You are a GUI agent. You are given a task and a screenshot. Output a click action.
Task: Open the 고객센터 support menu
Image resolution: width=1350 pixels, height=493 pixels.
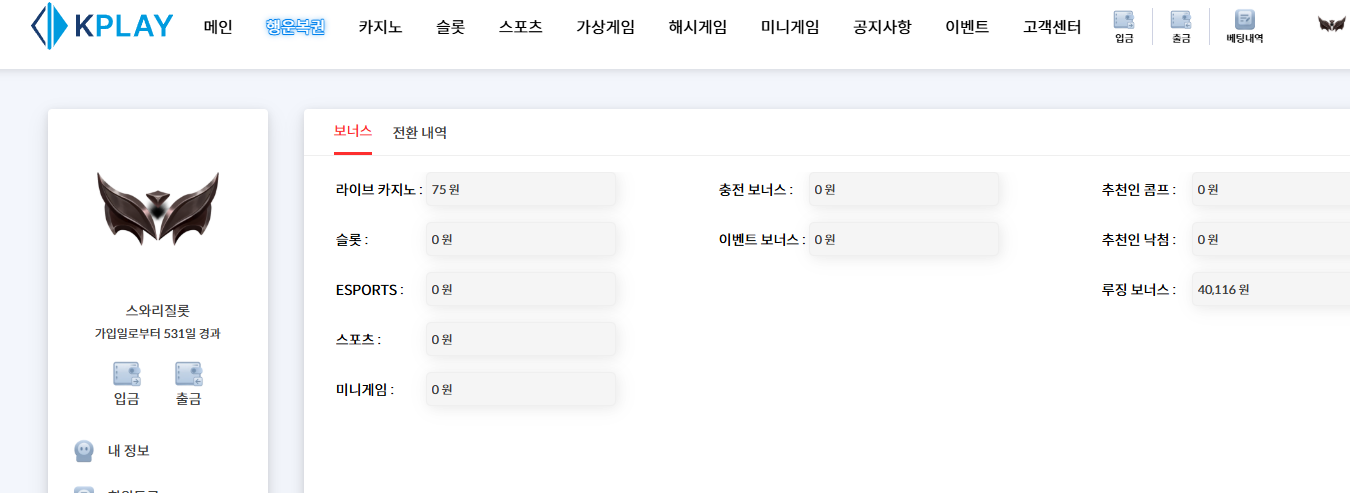point(1052,27)
